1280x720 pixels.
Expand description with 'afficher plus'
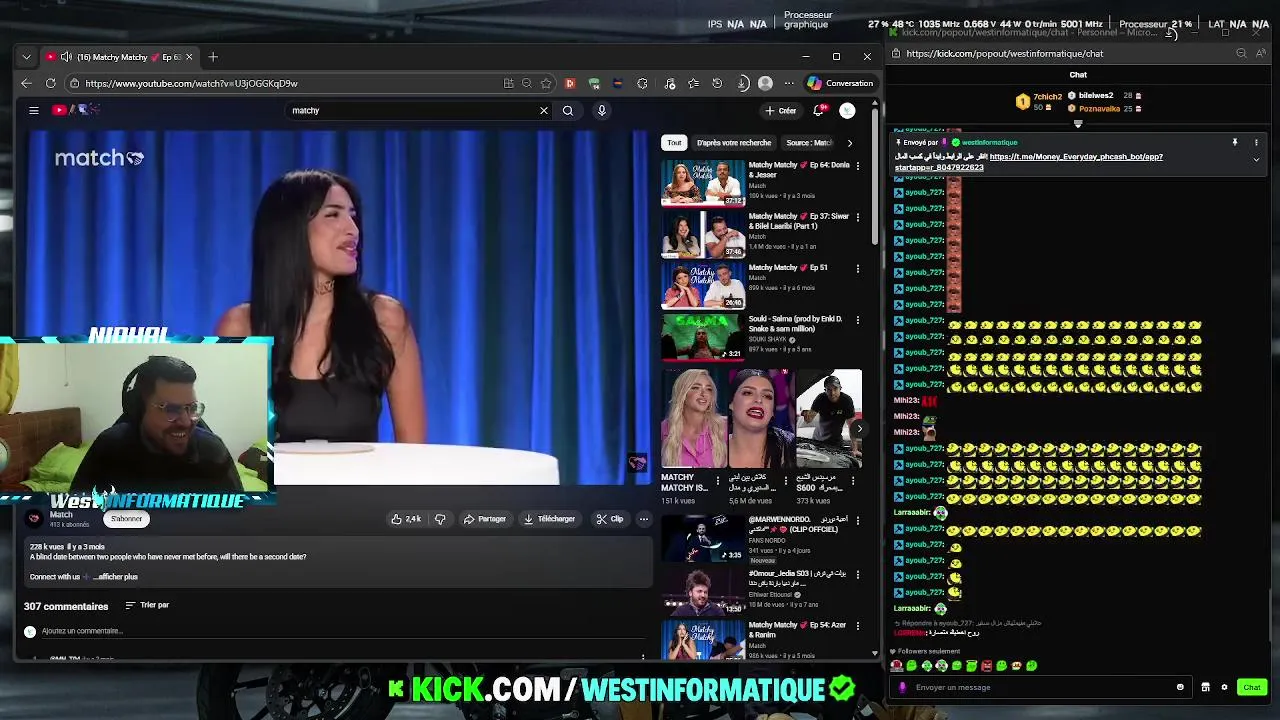point(115,577)
